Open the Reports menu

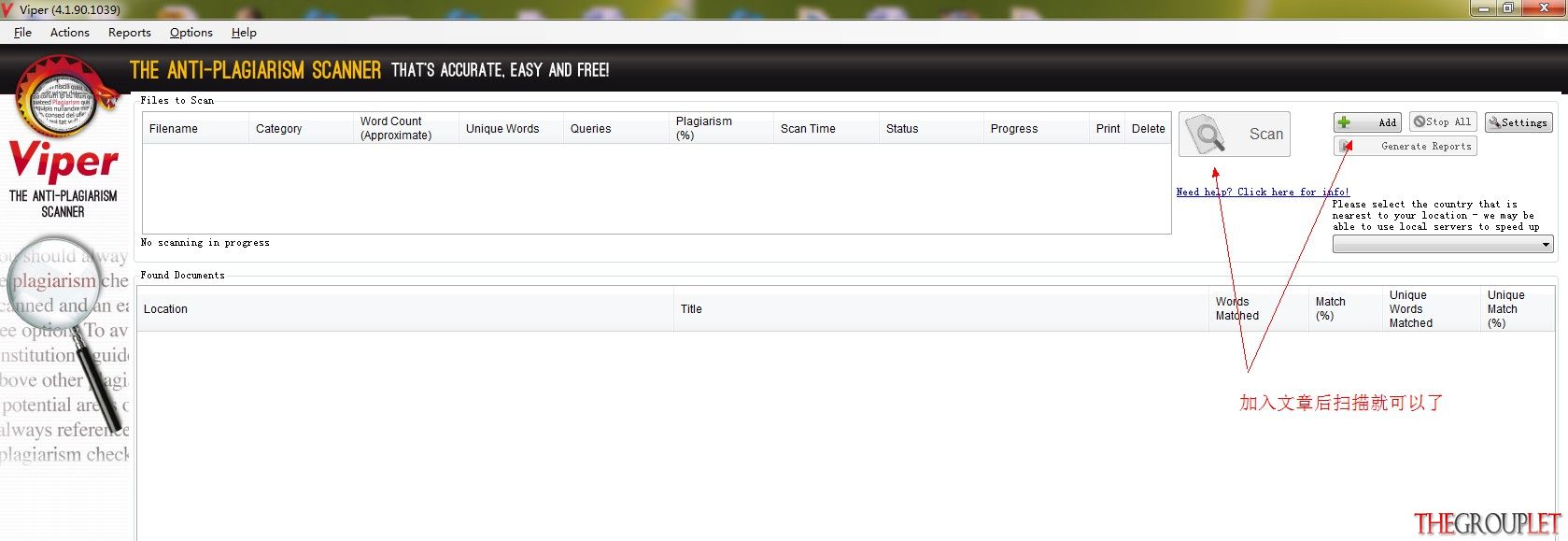click(x=130, y=33)
